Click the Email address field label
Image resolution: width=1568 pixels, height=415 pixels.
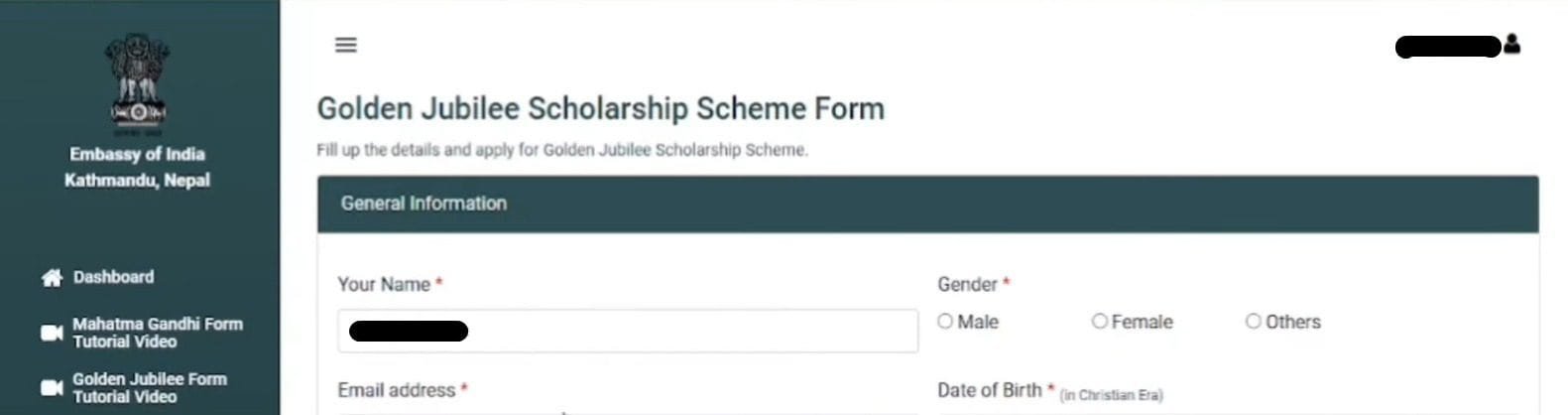(396, 390)
